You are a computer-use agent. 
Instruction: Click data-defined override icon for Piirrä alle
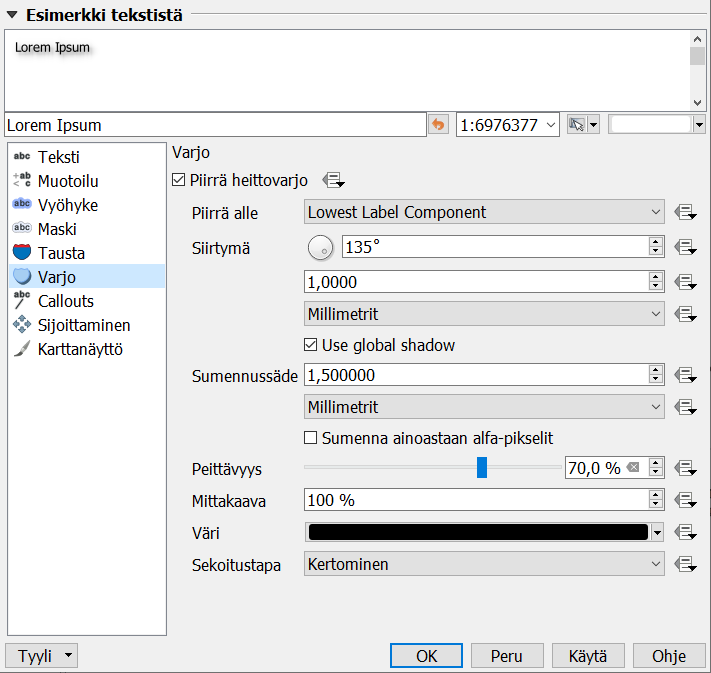685,212
